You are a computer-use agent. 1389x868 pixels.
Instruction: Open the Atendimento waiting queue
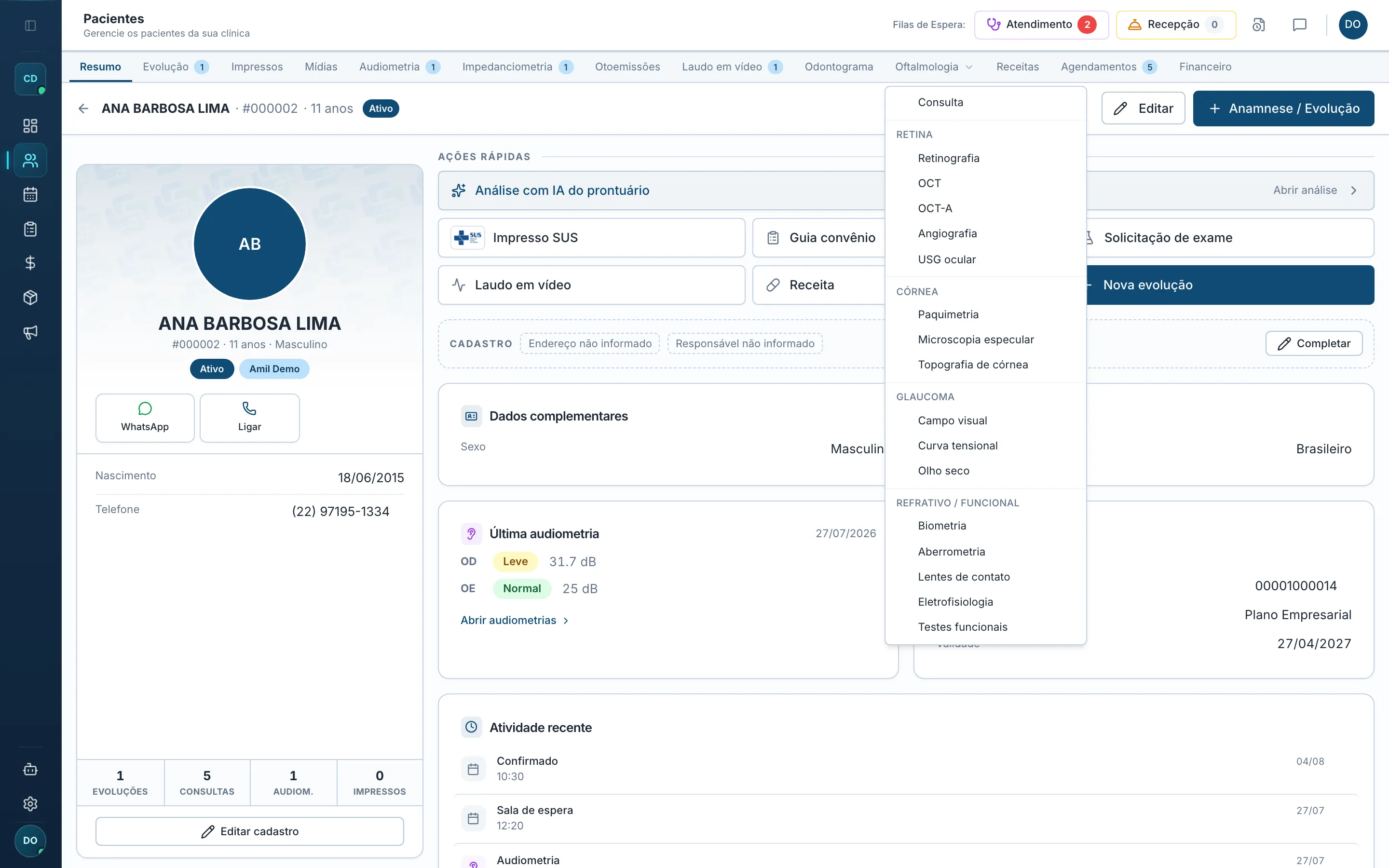1041,25
